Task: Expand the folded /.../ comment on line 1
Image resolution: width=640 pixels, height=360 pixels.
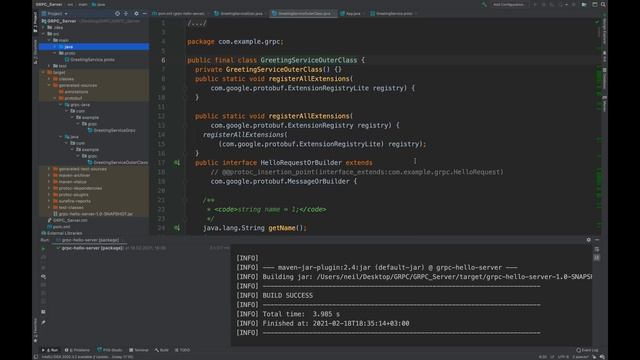Action: click(197, 23)
